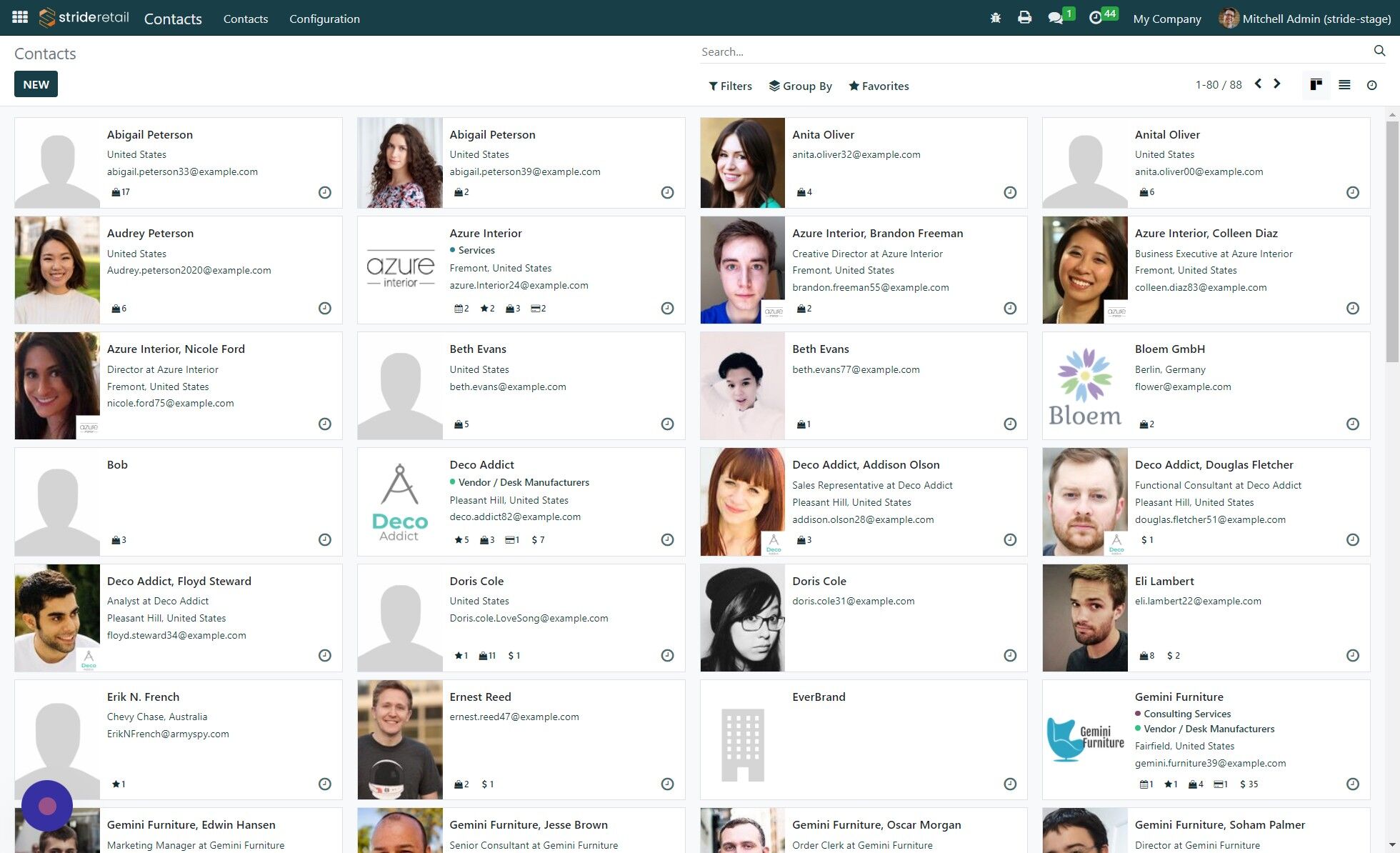Open the Filters dropdown
Viewport: 1400px width, 853px height.
730,86
